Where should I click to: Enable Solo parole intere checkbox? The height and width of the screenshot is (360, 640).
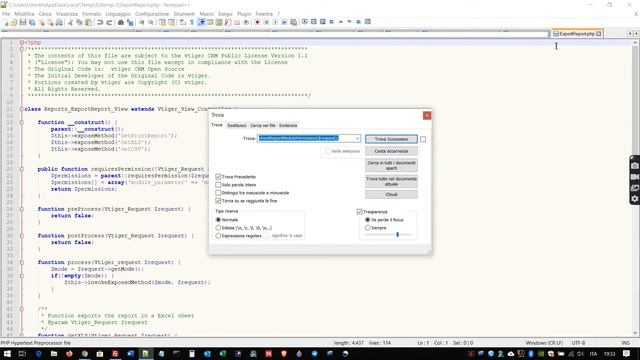click(x=218, y=185)
